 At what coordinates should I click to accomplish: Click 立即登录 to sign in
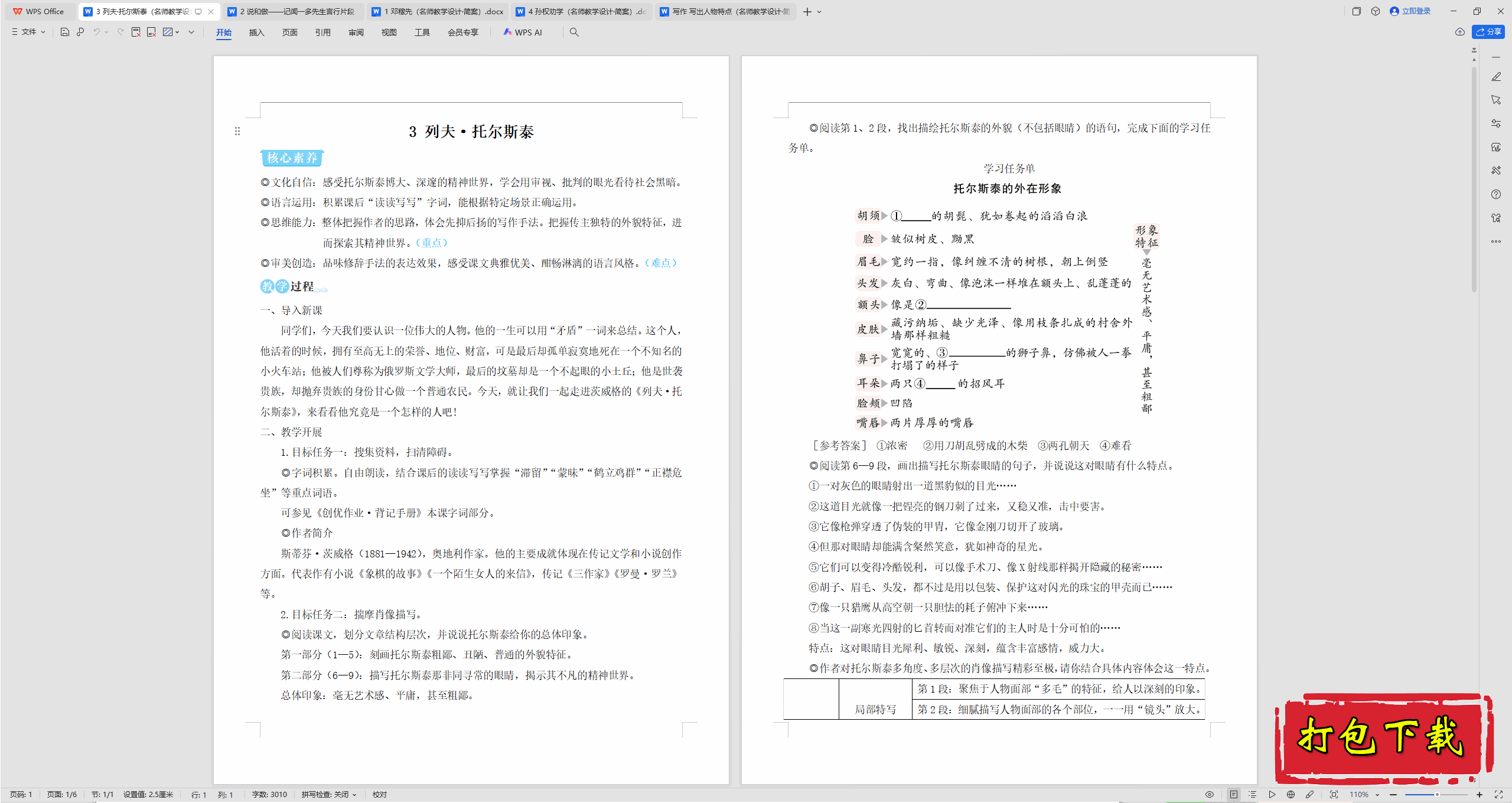(1410, 11)
